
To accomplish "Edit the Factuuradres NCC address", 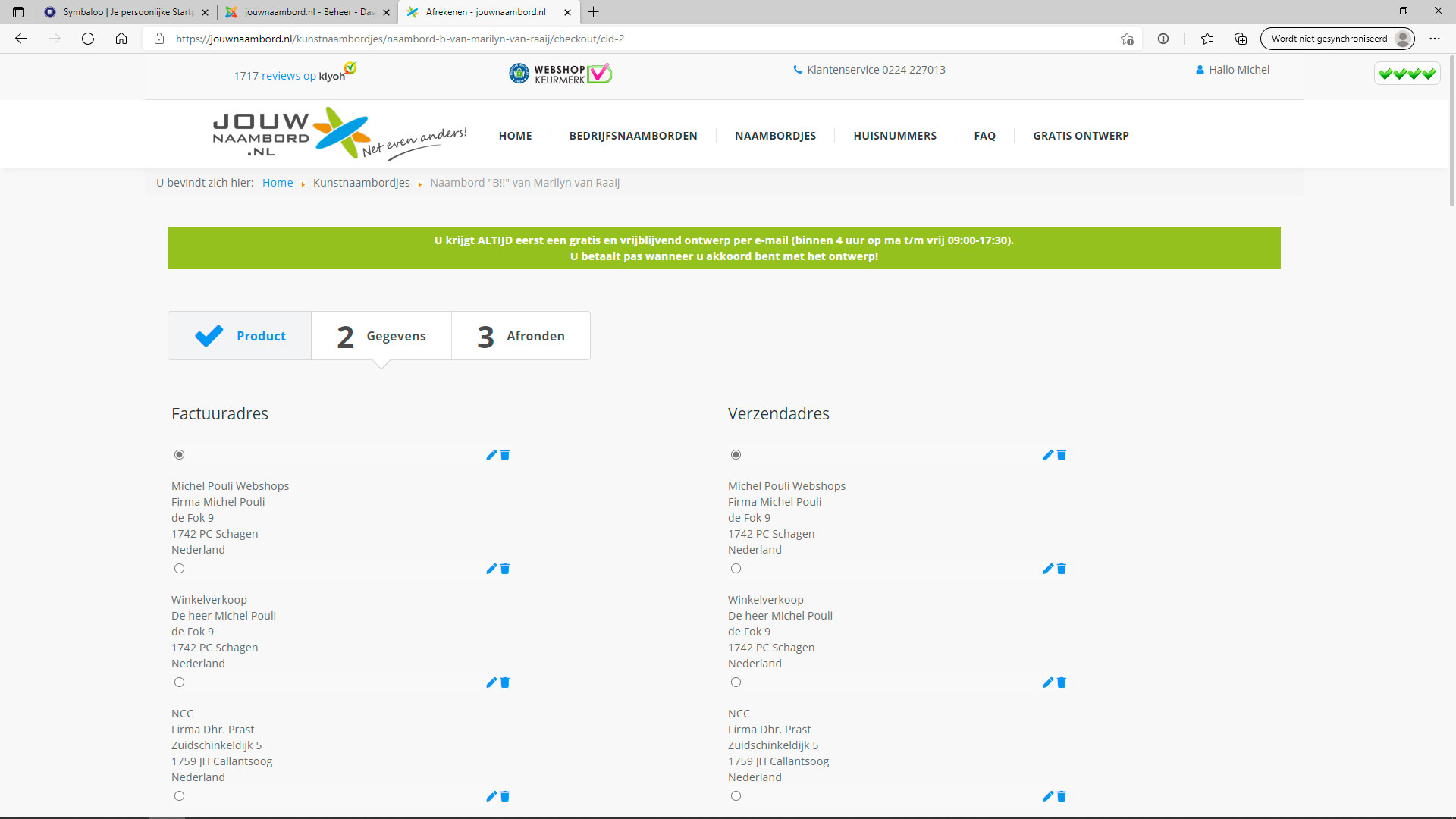I will [491, 682].
